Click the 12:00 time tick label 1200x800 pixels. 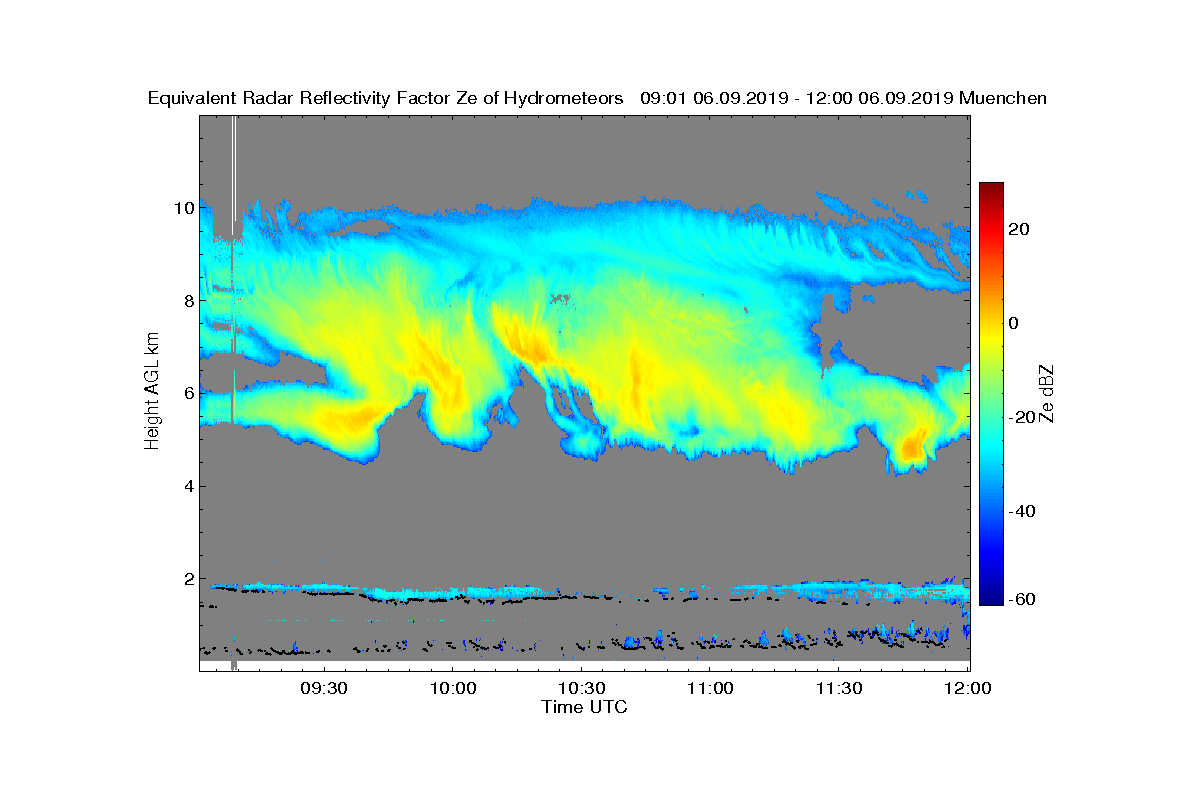(x=968, y=688)
